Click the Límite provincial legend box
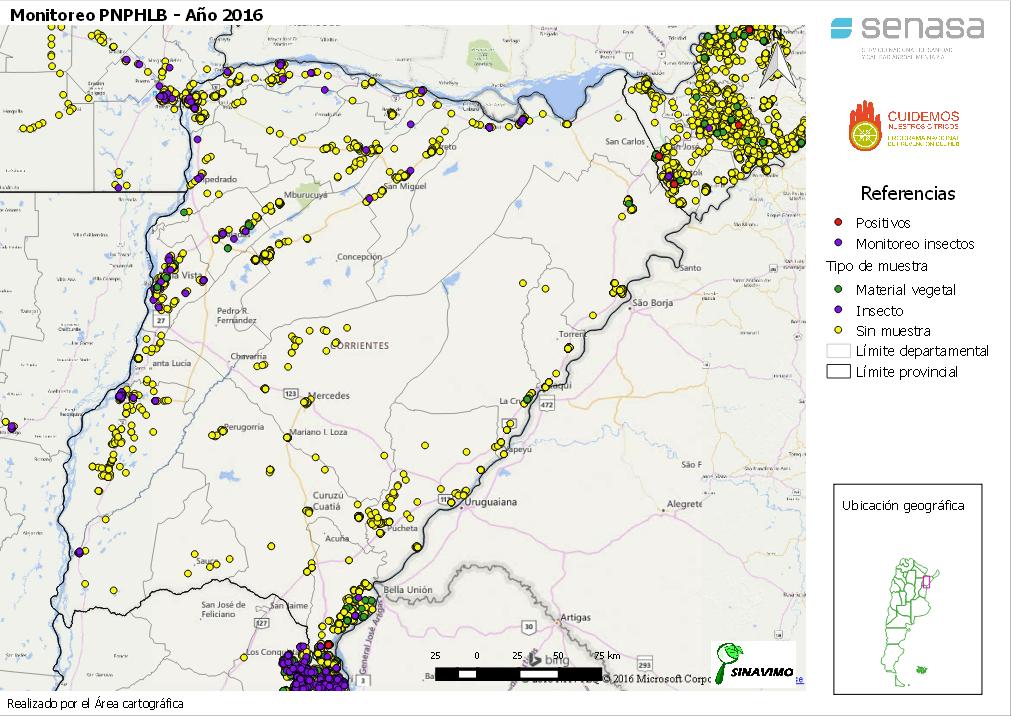 pos(837,372)
